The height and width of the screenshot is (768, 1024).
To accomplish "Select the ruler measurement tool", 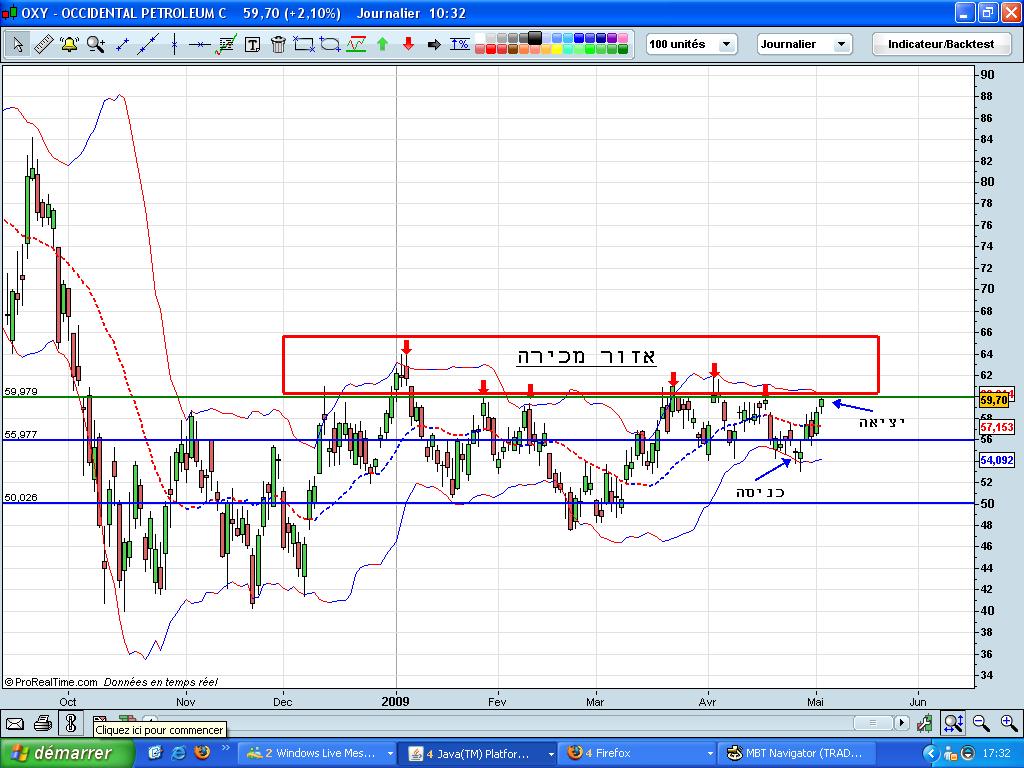I will click(x=43, y=44).
